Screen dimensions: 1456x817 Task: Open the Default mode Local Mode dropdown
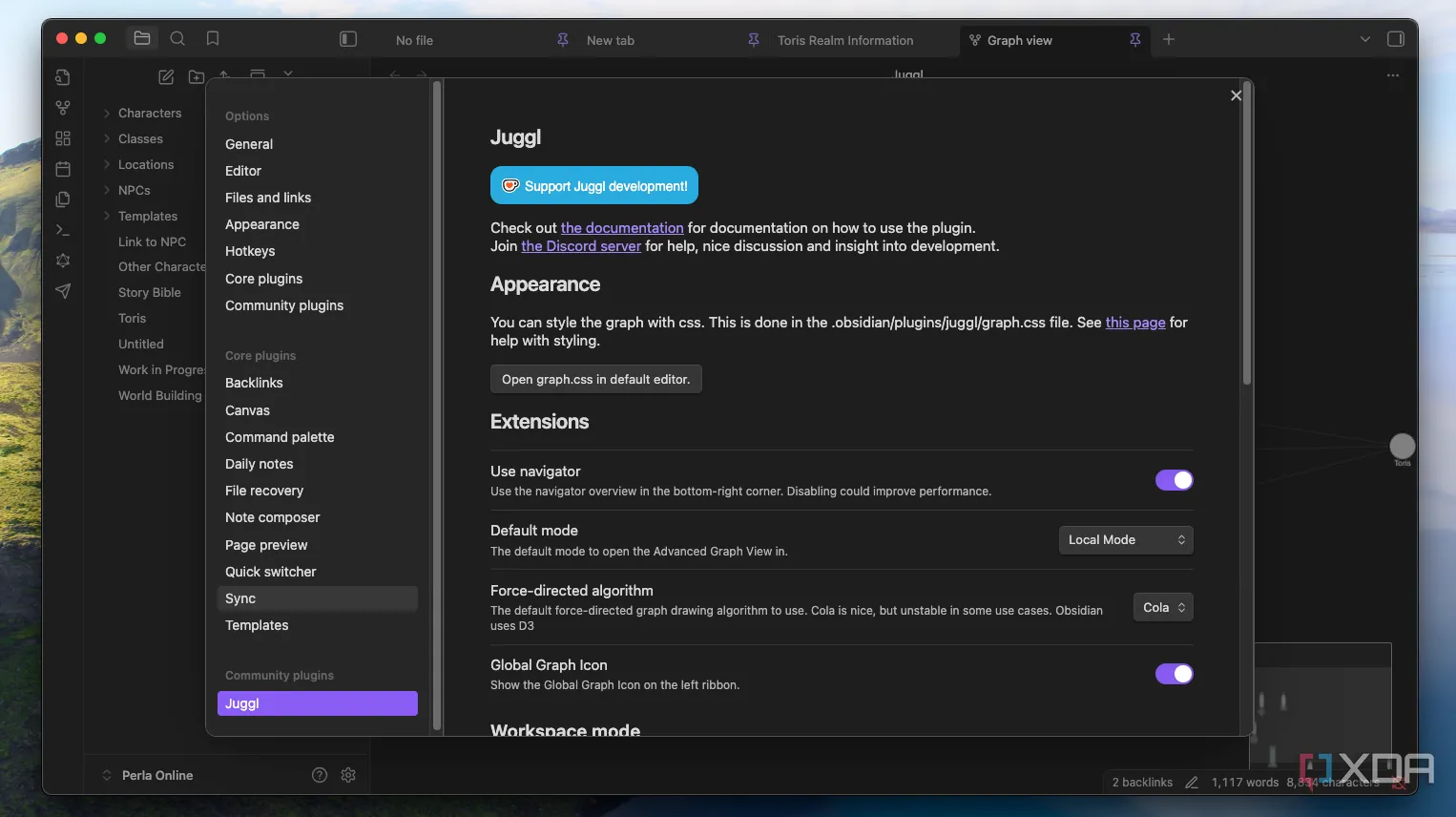1126,540
